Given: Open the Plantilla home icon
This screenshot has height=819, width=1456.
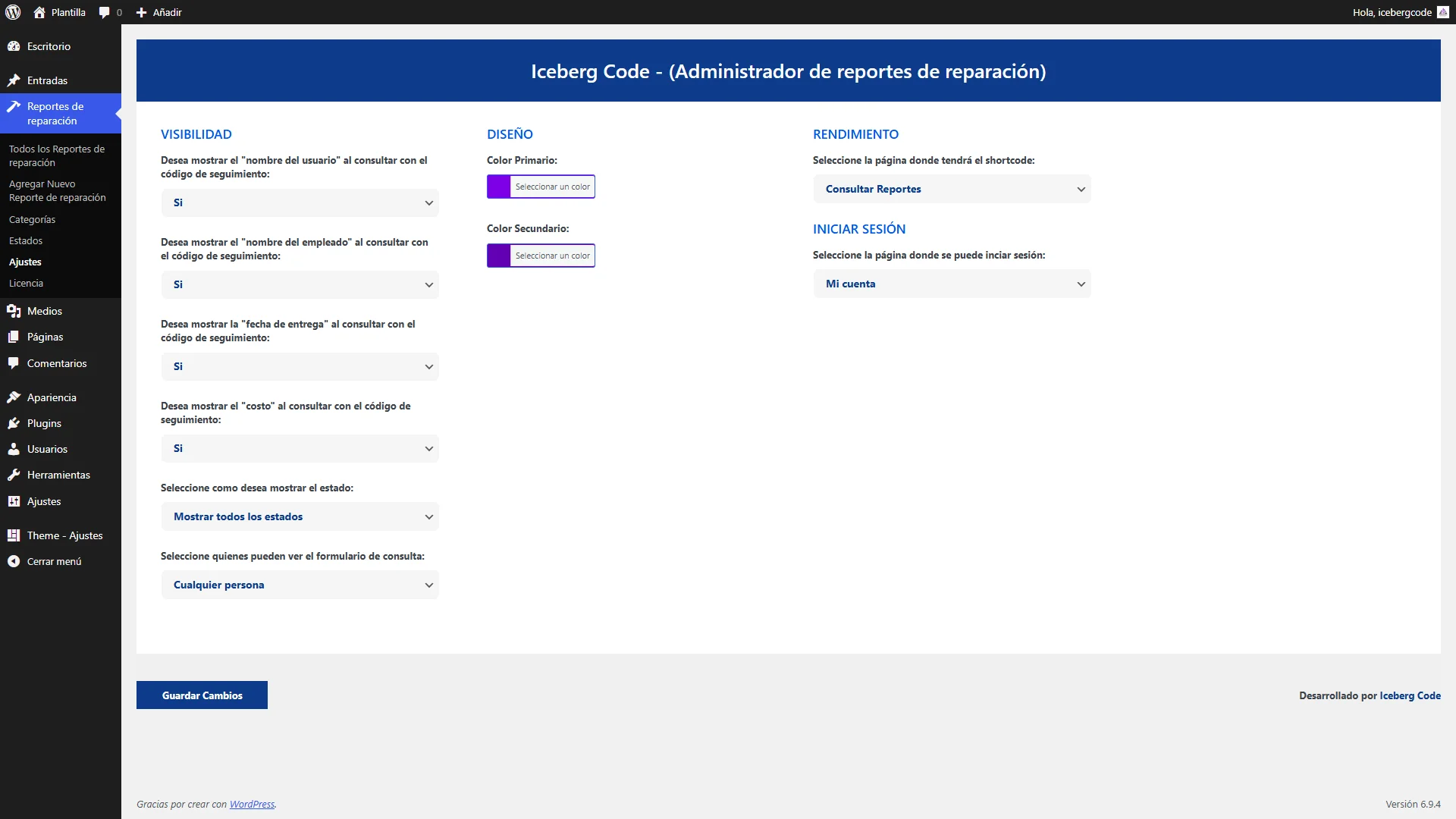Looking at the screenshot, I should pos(39,12).
